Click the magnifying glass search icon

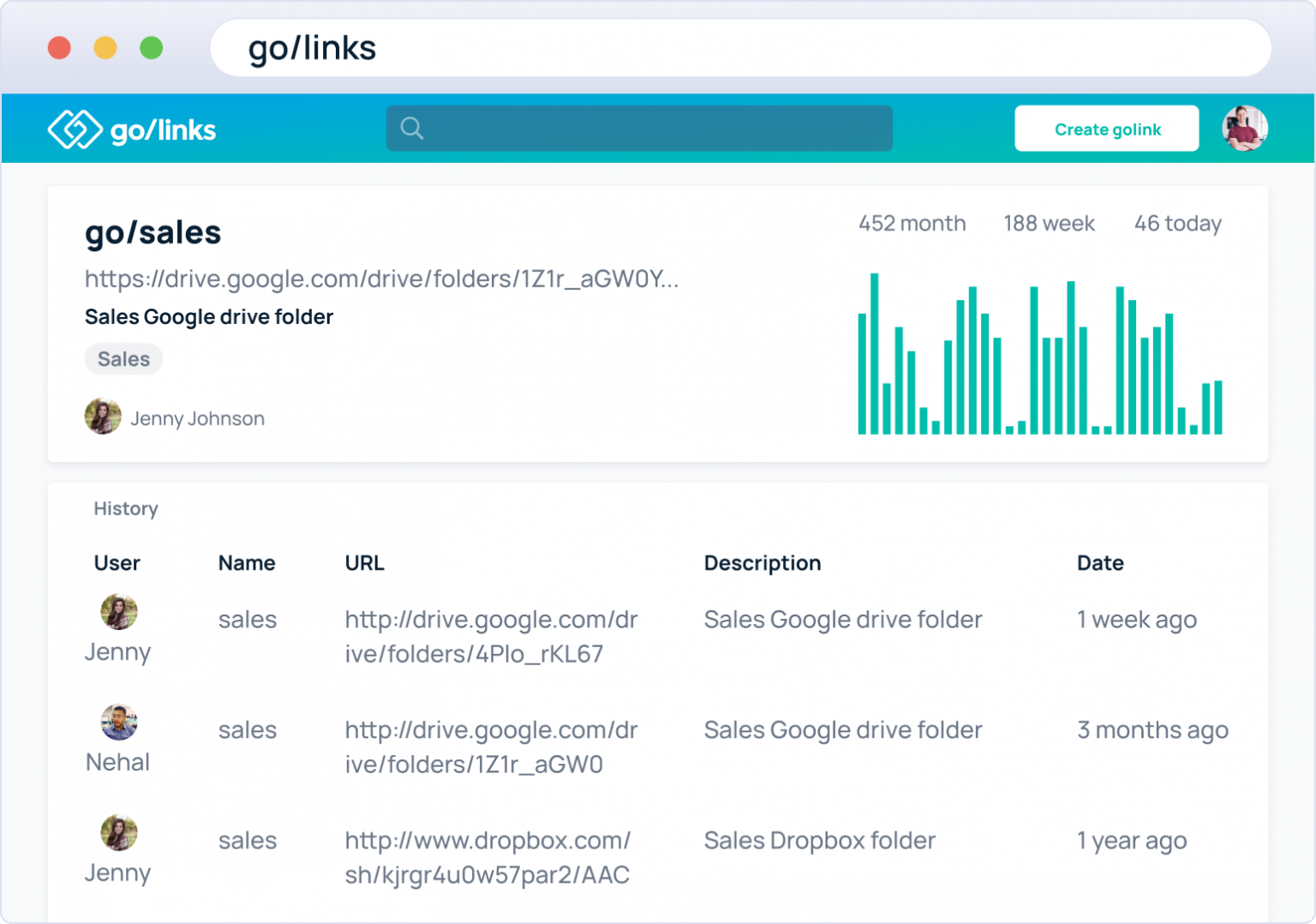point(412,129)
